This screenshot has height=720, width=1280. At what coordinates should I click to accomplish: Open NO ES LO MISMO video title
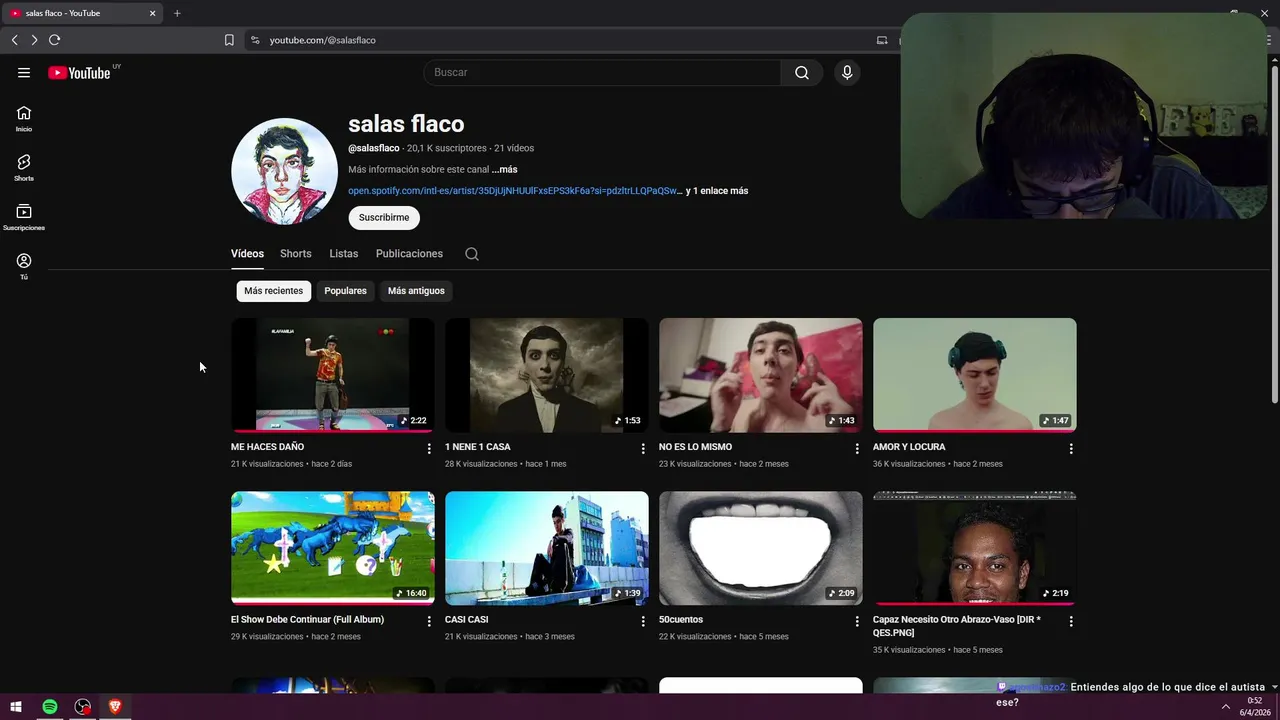click(695, 447)
